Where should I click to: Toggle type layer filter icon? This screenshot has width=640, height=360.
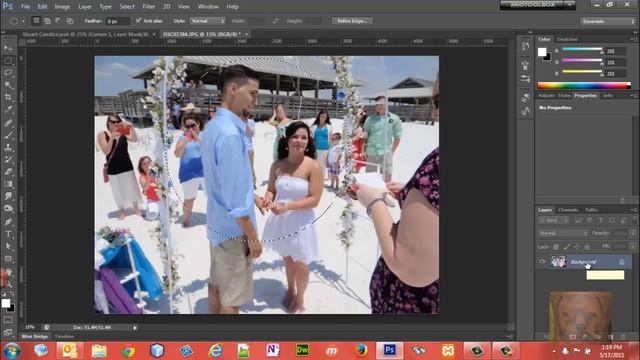(600, 220)
